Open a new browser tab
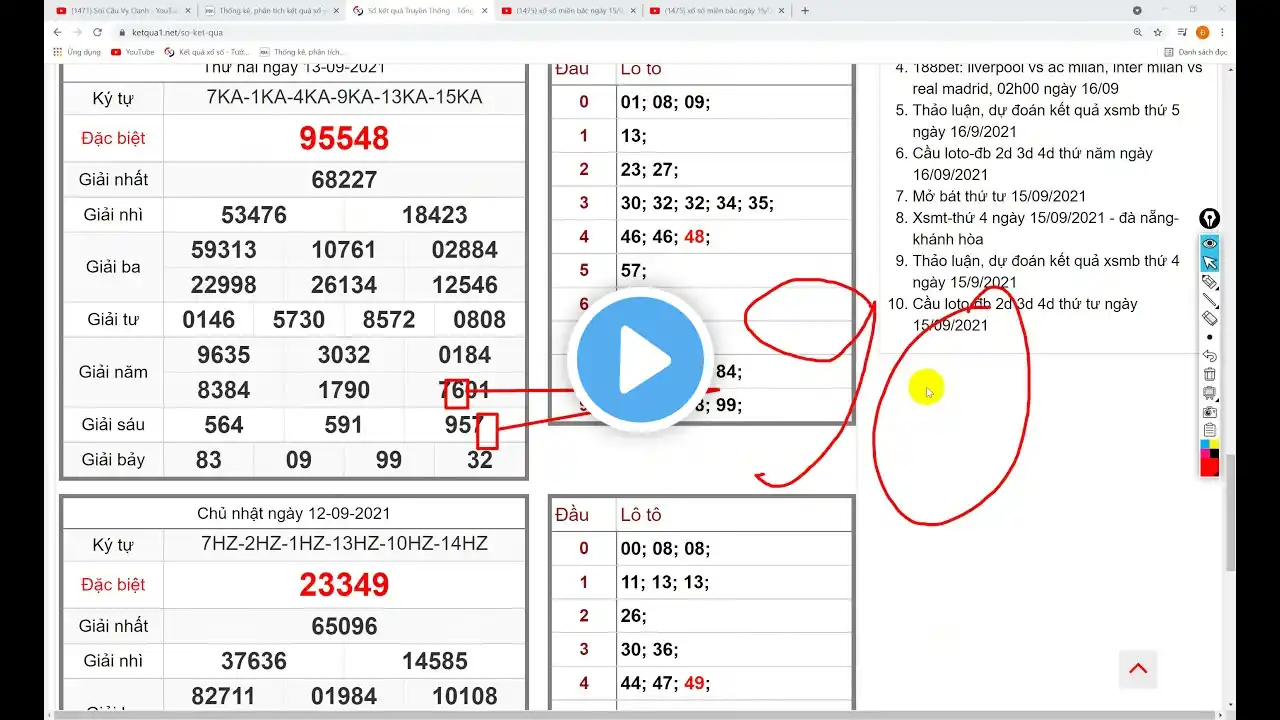1280x720 pixels. point(805,11)
